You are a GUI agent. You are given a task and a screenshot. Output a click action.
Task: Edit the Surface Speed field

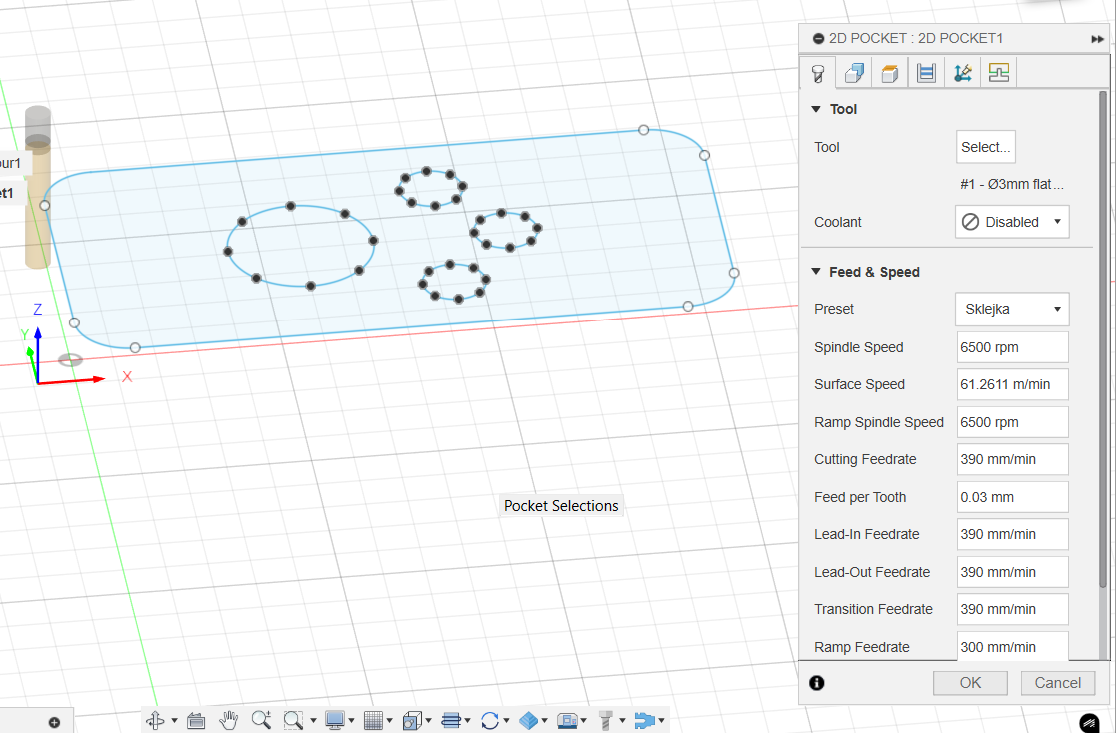(1012, 384)
